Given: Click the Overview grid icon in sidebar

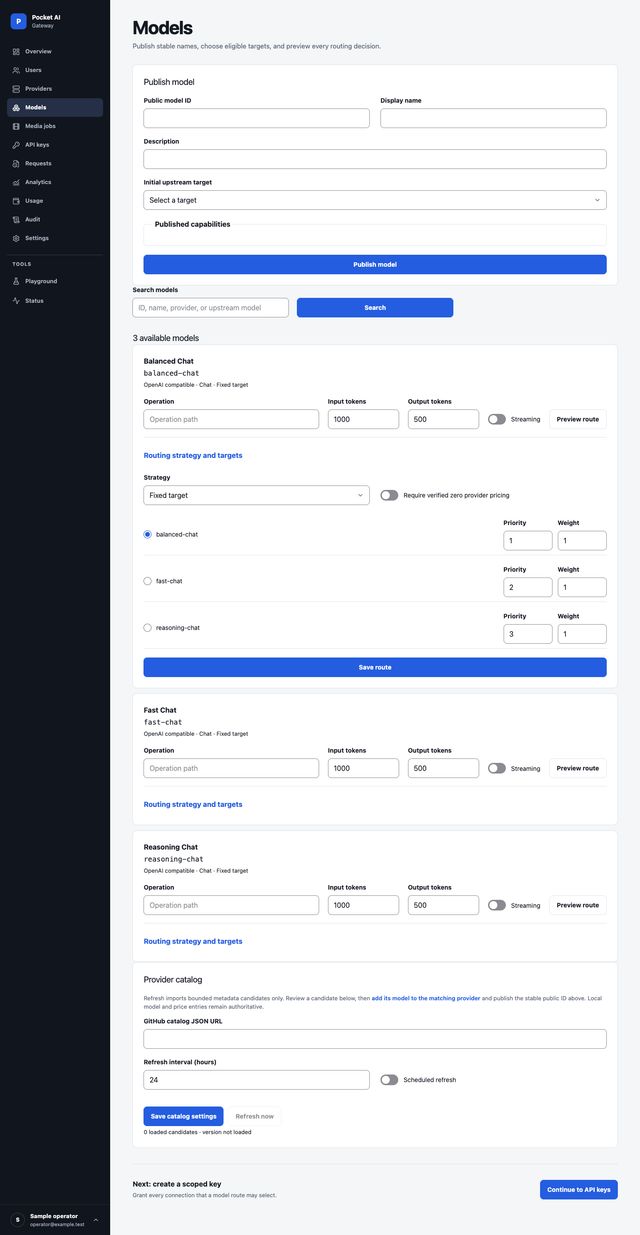Looking at the screenshot, I should 16,51.
